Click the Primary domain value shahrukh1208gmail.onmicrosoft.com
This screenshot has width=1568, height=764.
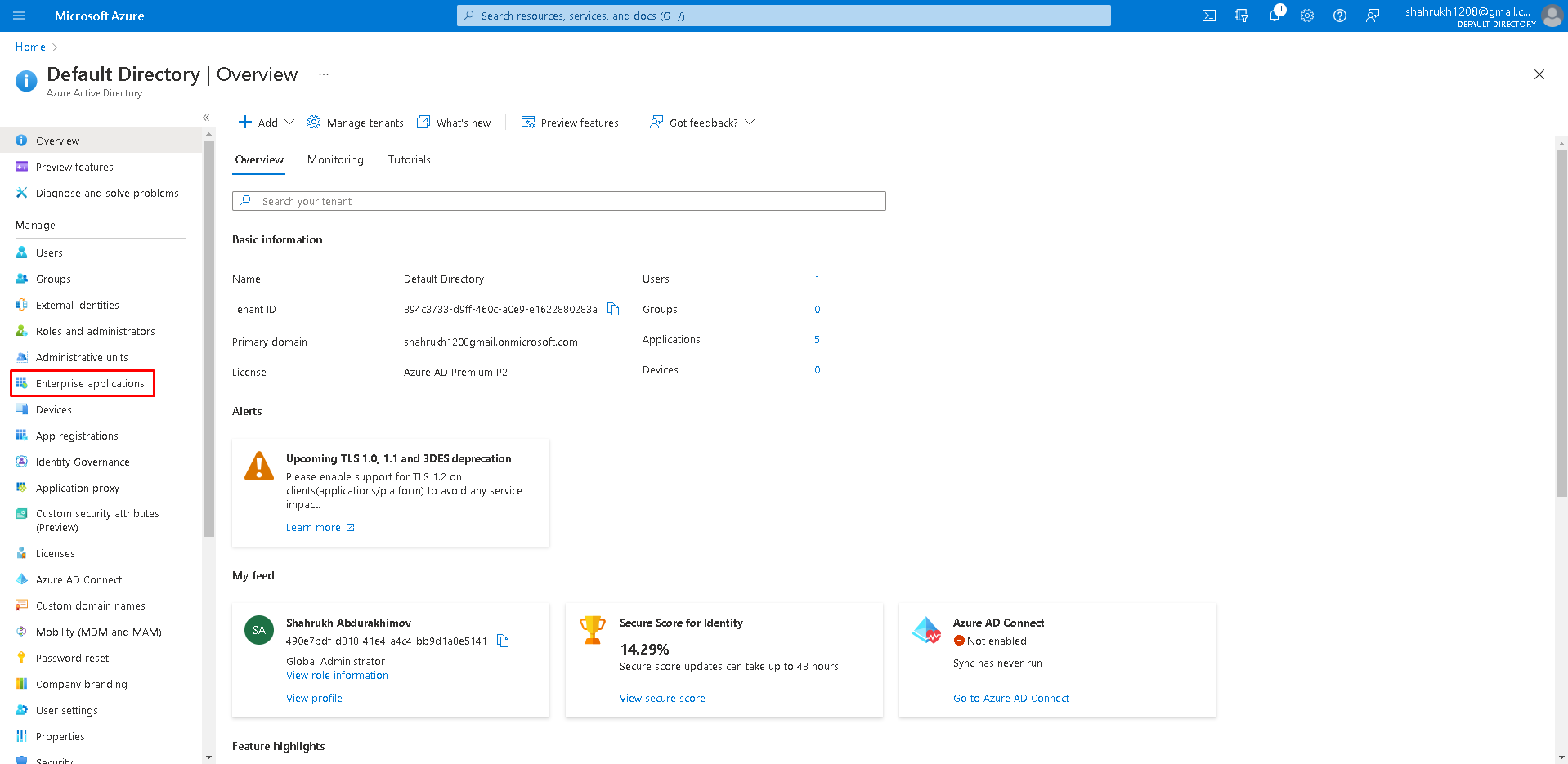point(491,342)
